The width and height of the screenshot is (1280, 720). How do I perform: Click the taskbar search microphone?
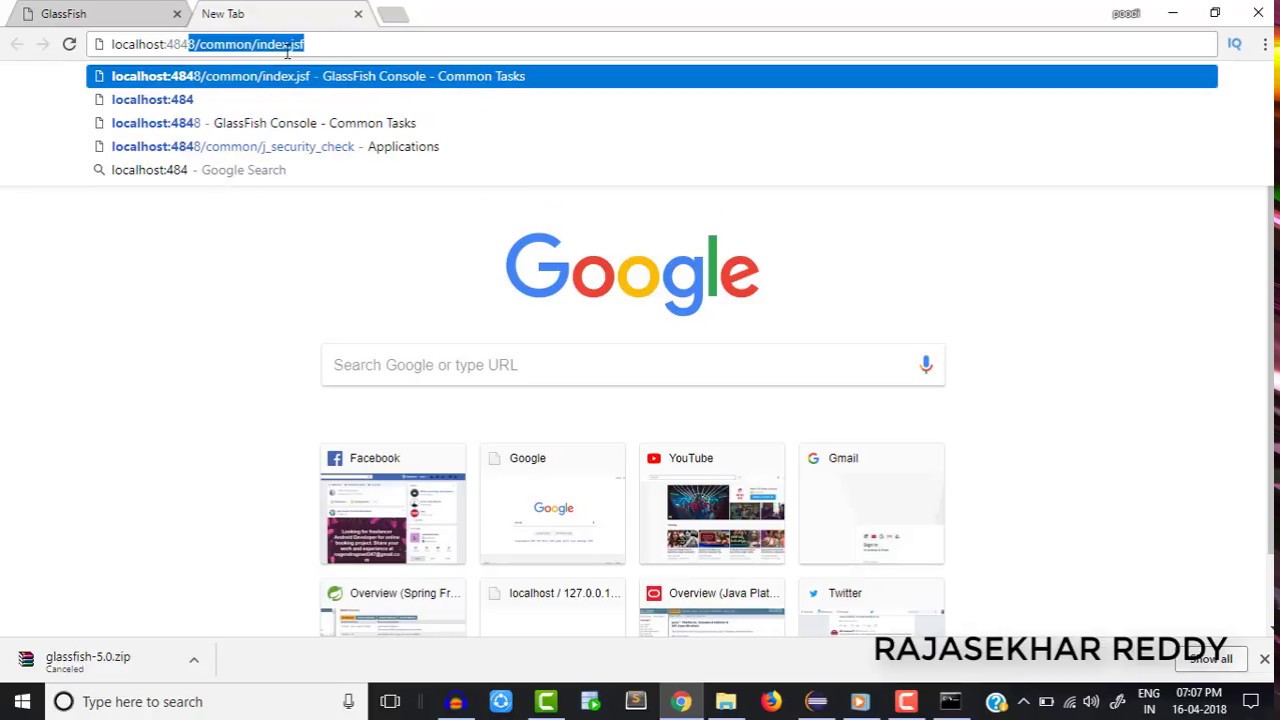point(348,702)
